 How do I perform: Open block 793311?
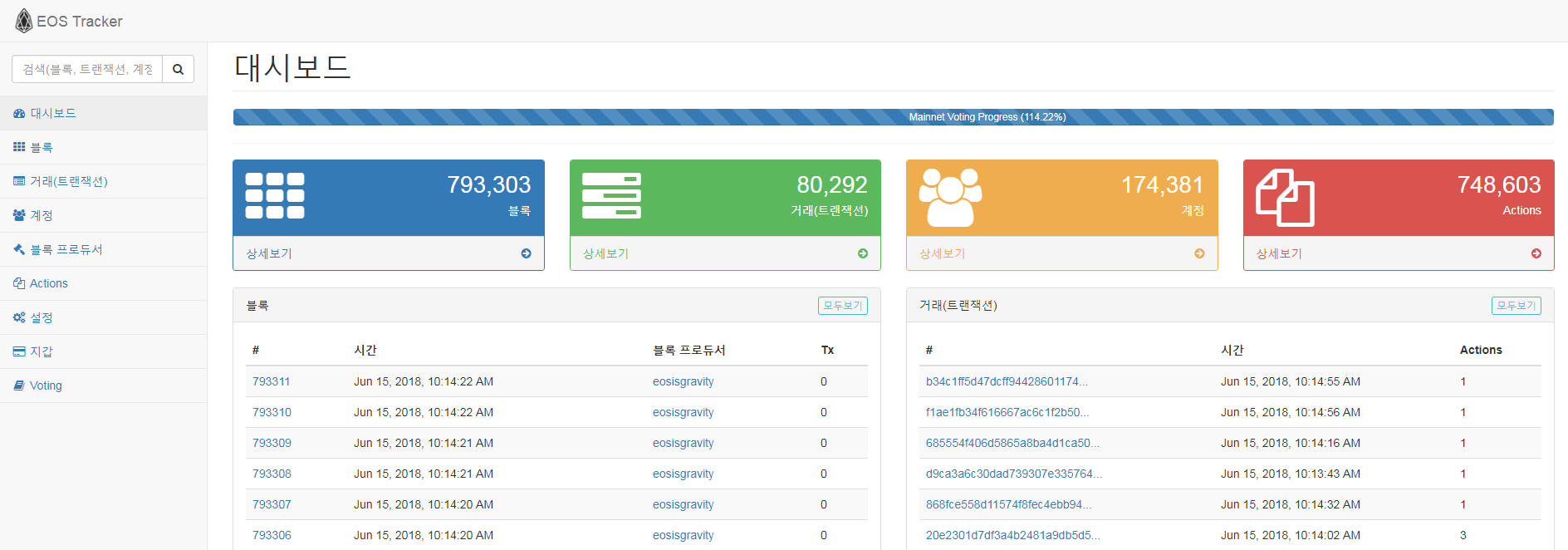tap(272, 381)
